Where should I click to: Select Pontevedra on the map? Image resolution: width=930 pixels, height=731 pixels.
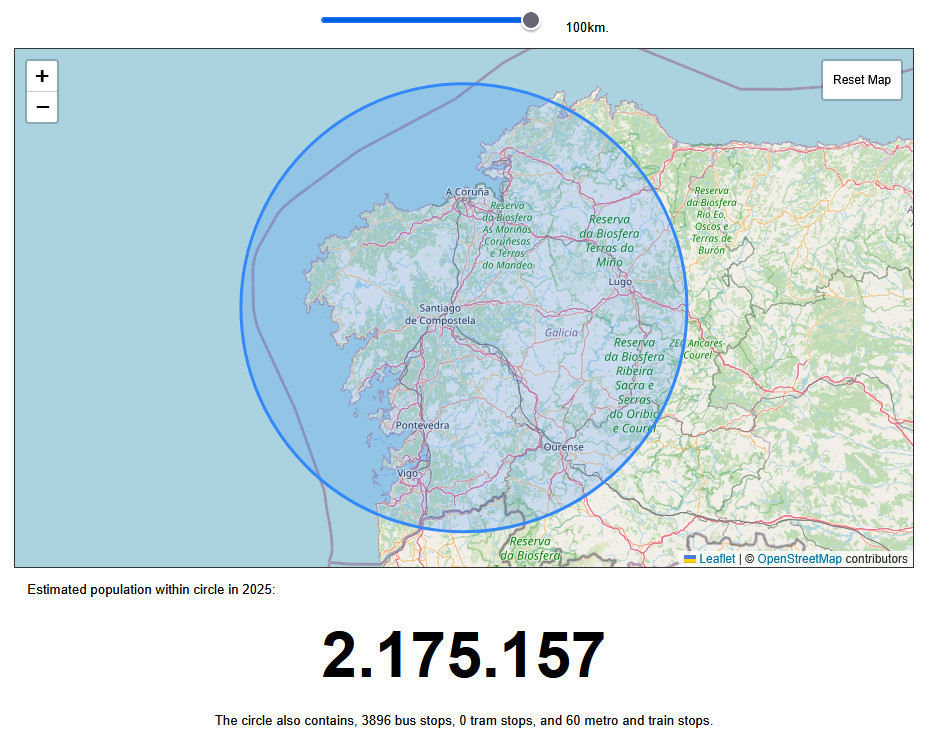click(423, 425)
